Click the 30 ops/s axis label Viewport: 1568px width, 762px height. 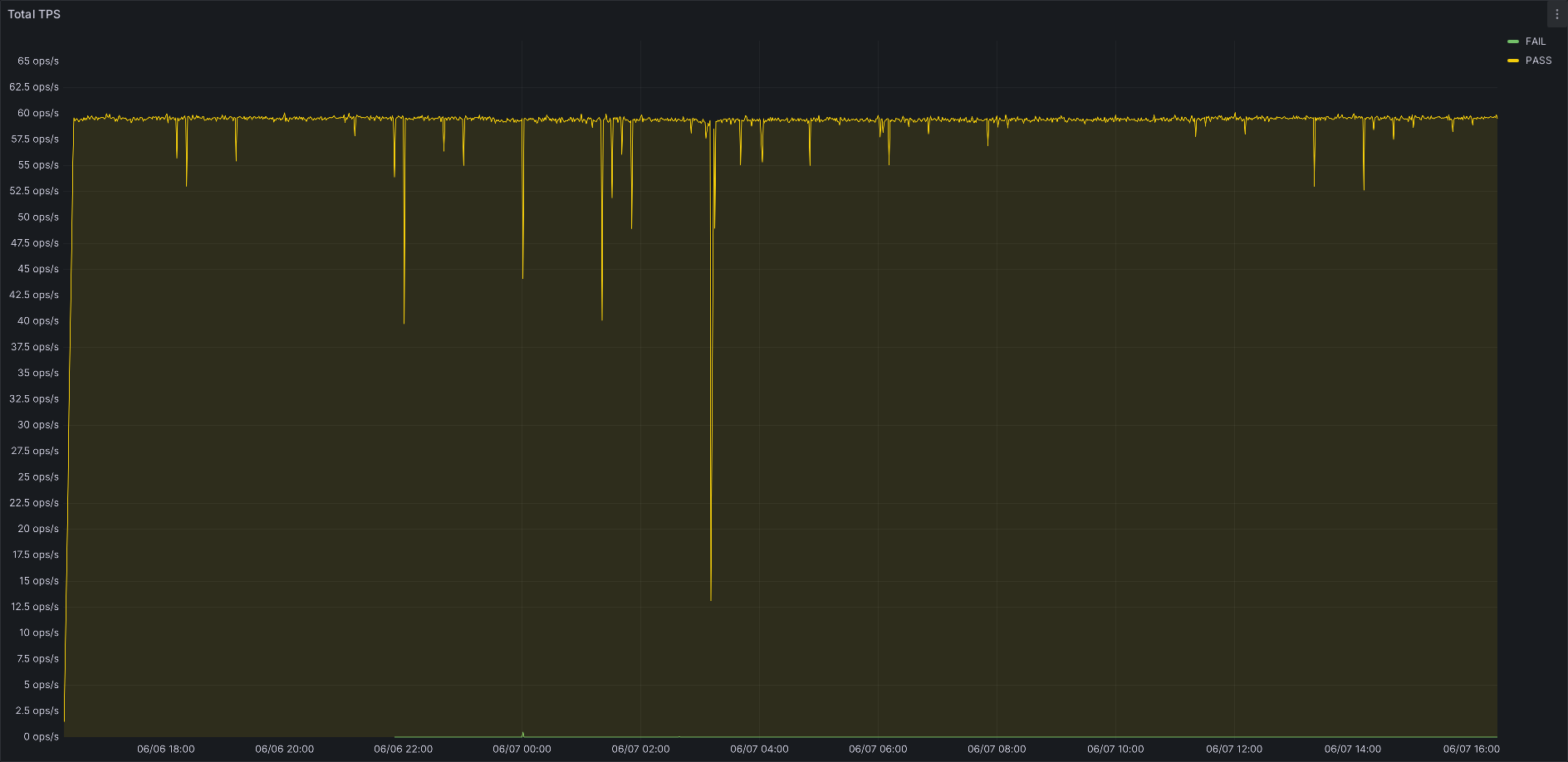(x=38, y=424)
